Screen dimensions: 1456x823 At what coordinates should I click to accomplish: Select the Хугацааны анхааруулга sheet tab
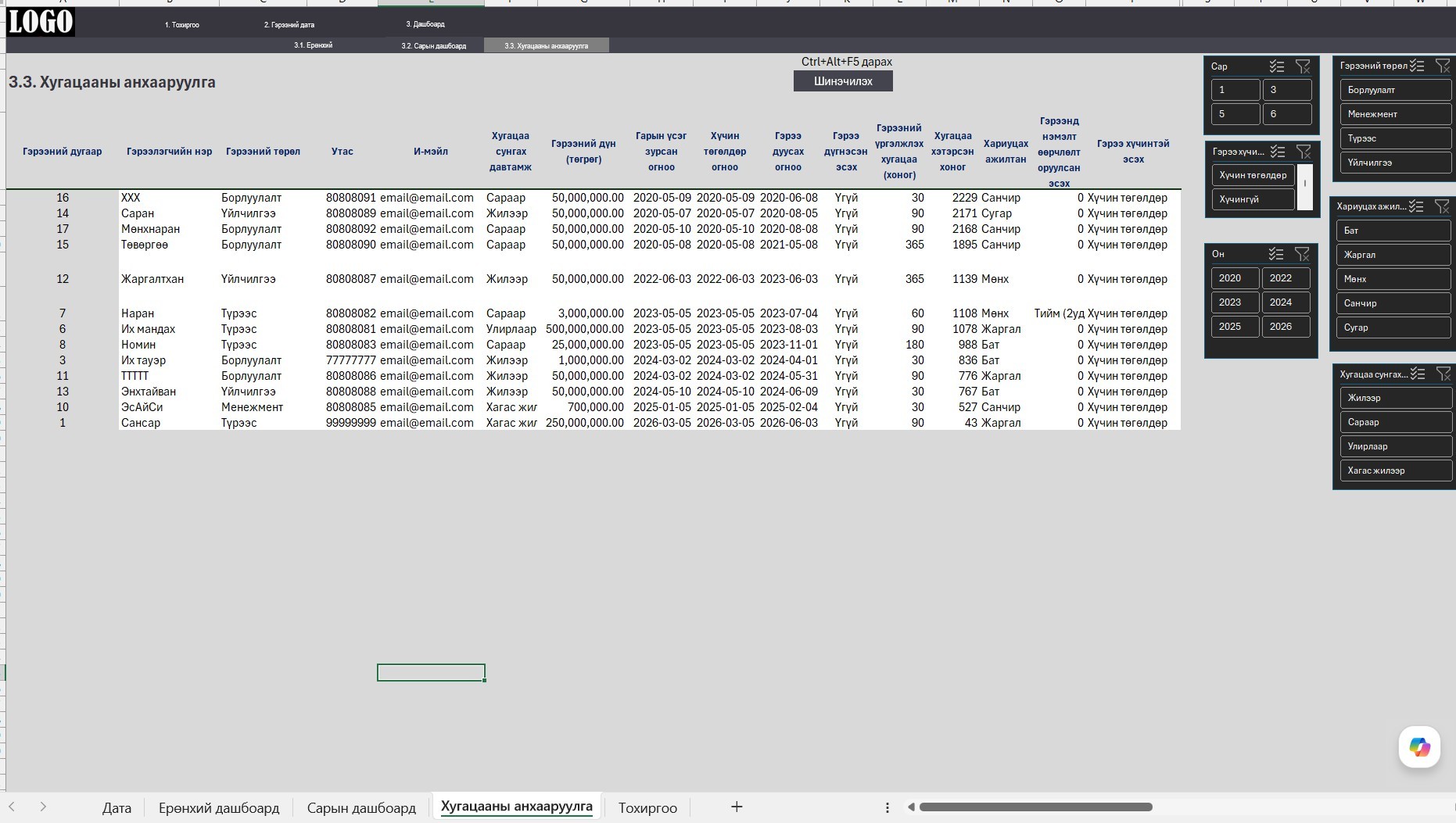(517, 807)
